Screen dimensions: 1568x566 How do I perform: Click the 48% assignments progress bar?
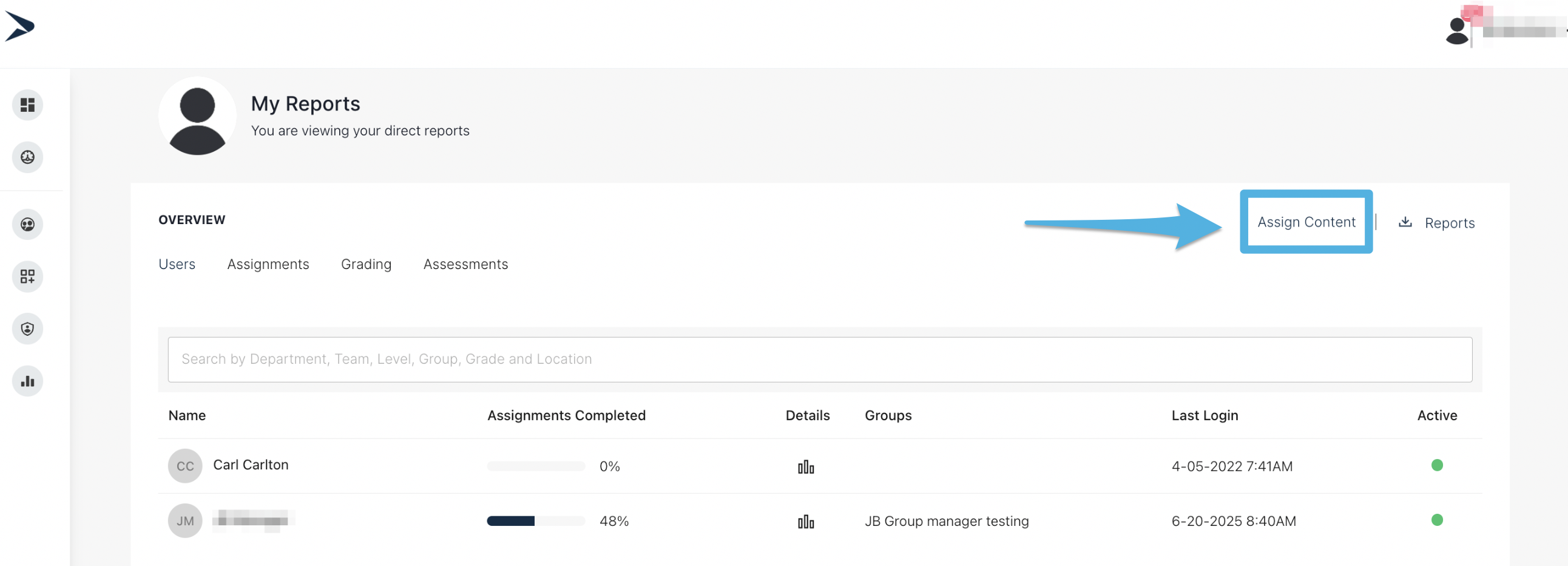[x=535, y=521]
